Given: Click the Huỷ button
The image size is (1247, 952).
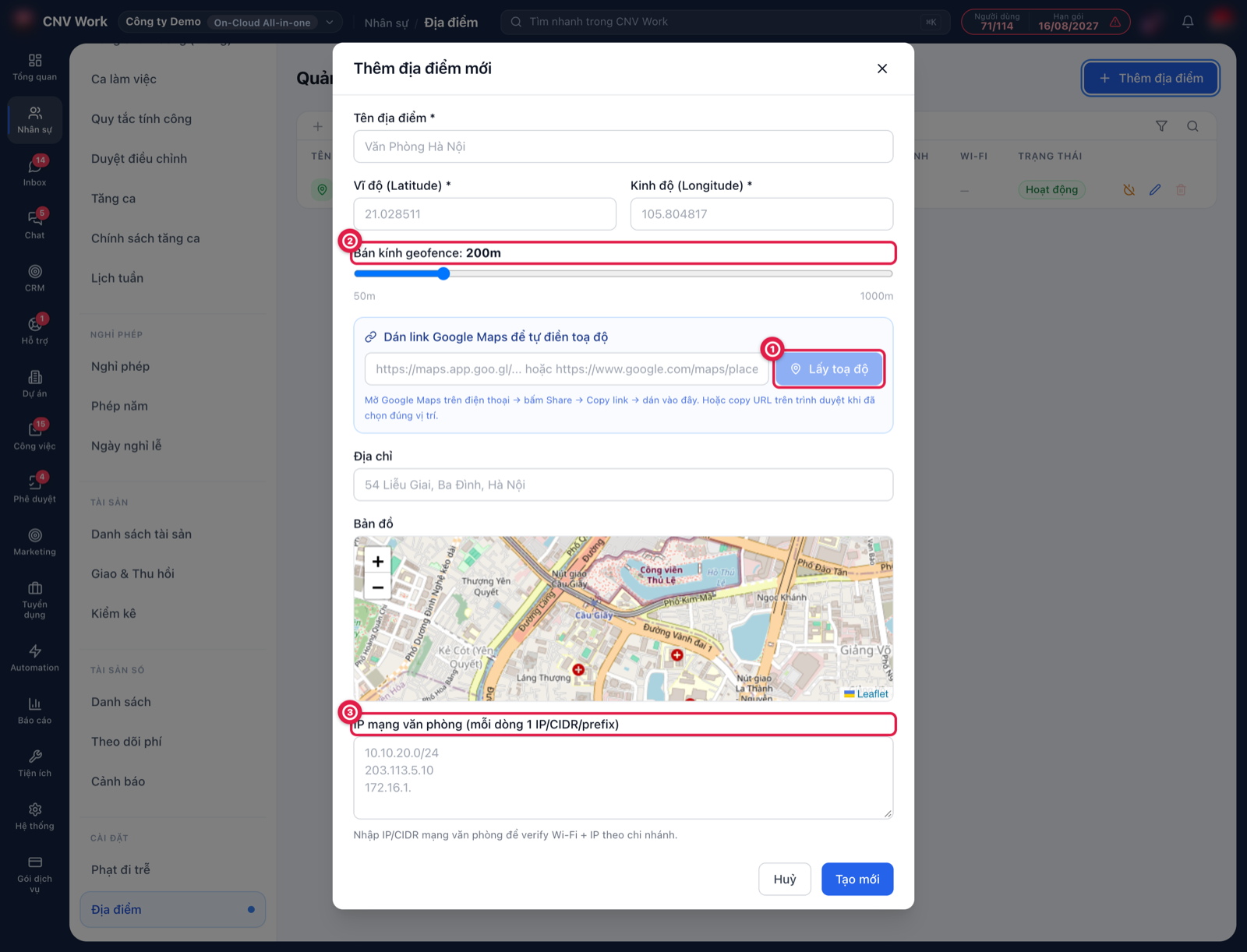Looking at the screenshot, I should [x=785, y=879].
